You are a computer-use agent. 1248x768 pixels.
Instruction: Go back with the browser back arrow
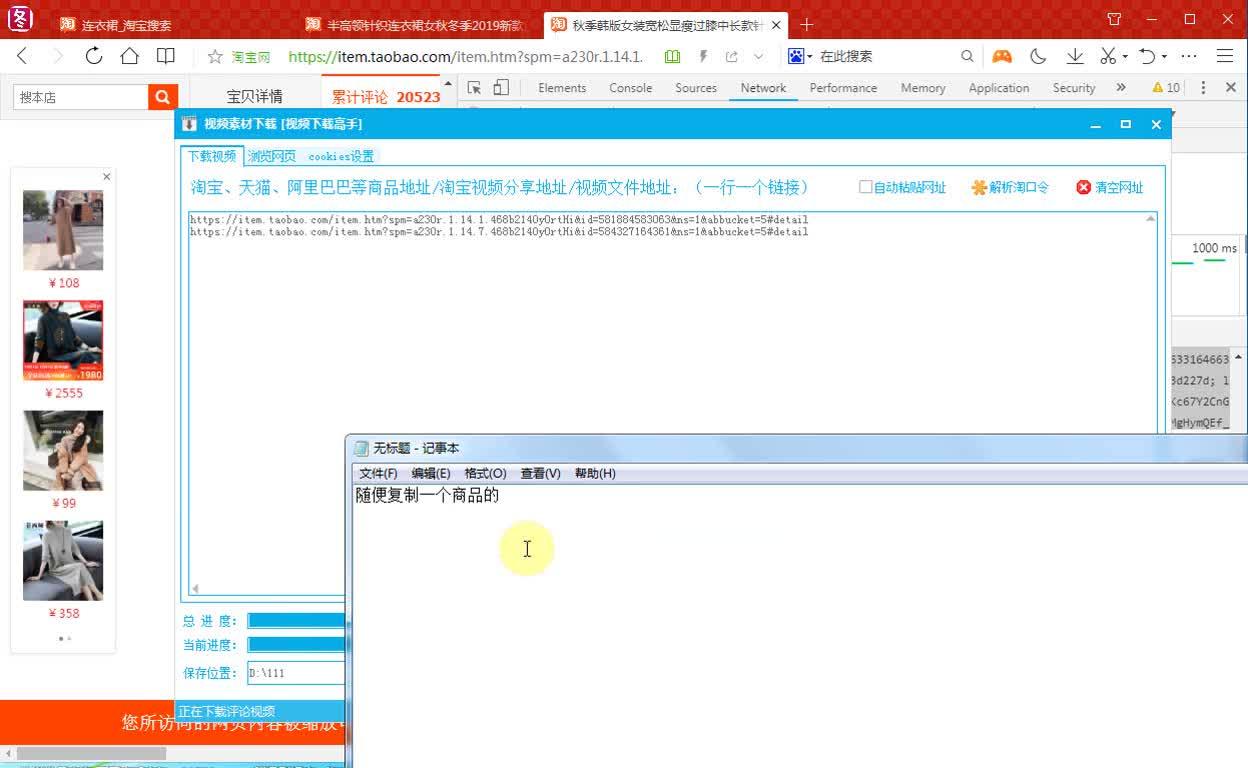pos(22,56)
